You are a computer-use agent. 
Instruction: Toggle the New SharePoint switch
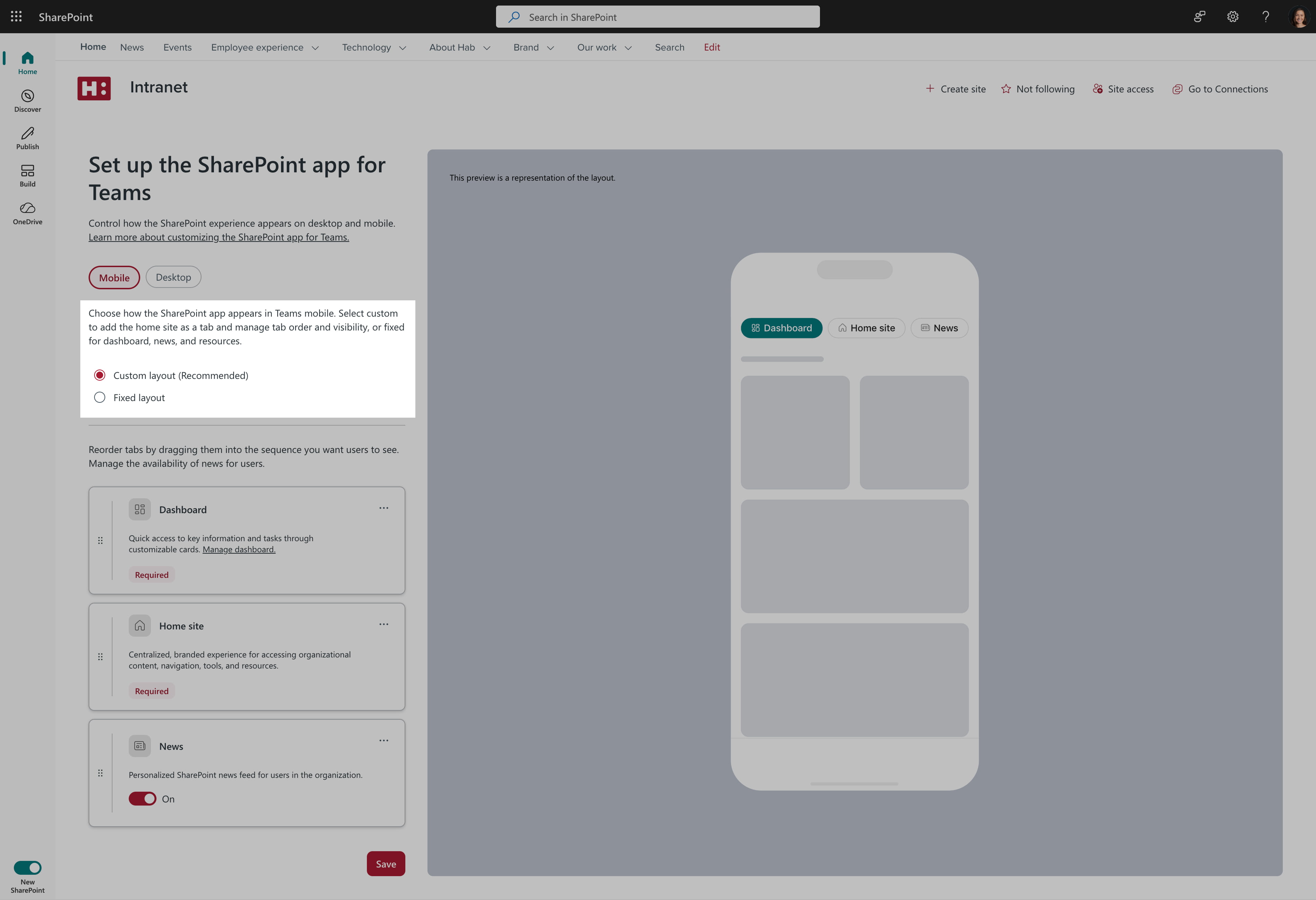(27, 867)
